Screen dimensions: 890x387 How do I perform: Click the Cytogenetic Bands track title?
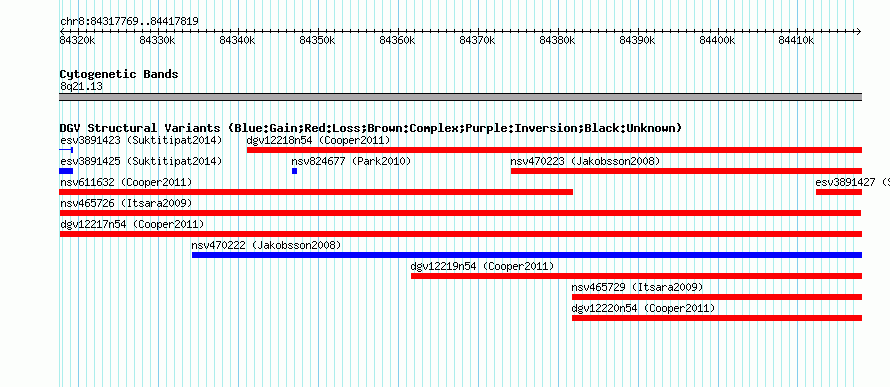pos(119,74)
